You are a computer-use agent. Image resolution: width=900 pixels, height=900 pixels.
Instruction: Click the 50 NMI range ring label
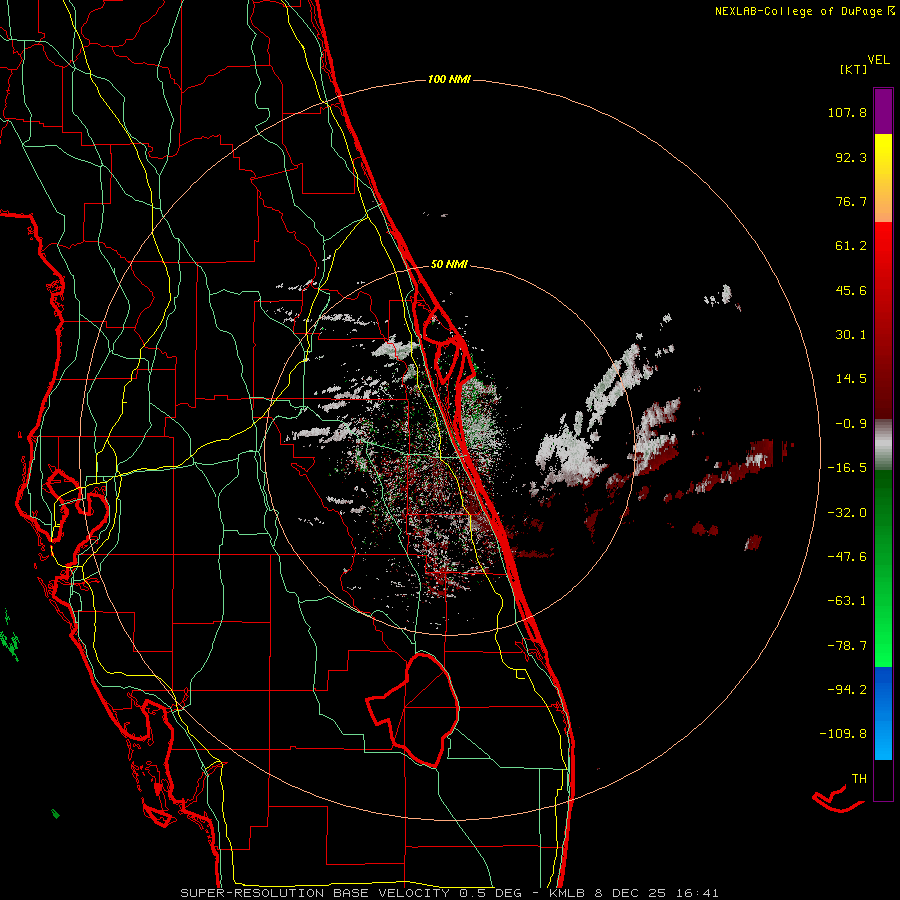click(x=449, y=265)
